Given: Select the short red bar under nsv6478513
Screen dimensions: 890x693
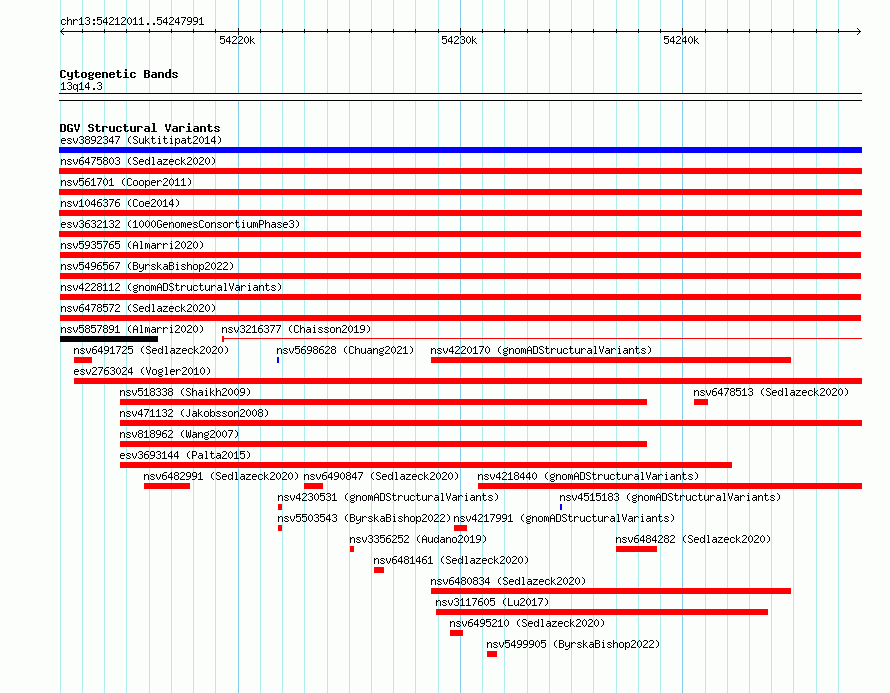Looking at the screenshot, I should [701, 402].
